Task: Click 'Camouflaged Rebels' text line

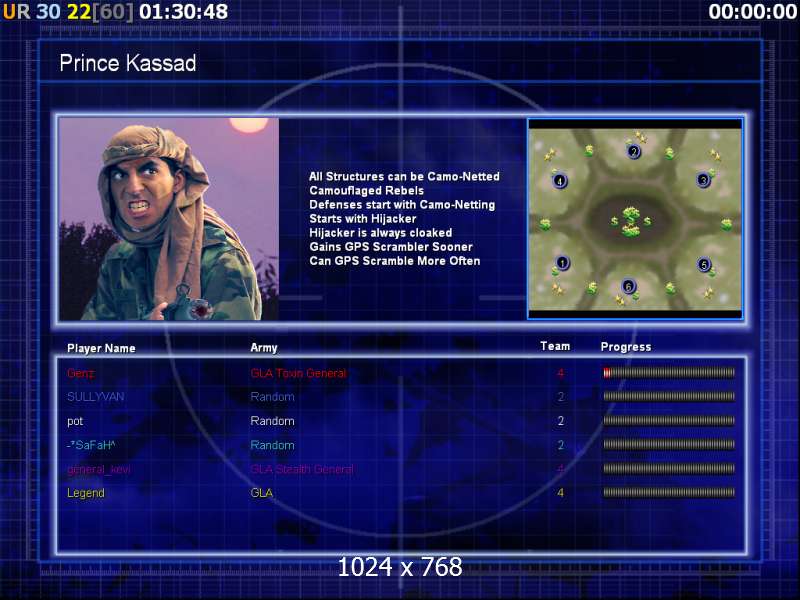Action: tap(366, 191)
